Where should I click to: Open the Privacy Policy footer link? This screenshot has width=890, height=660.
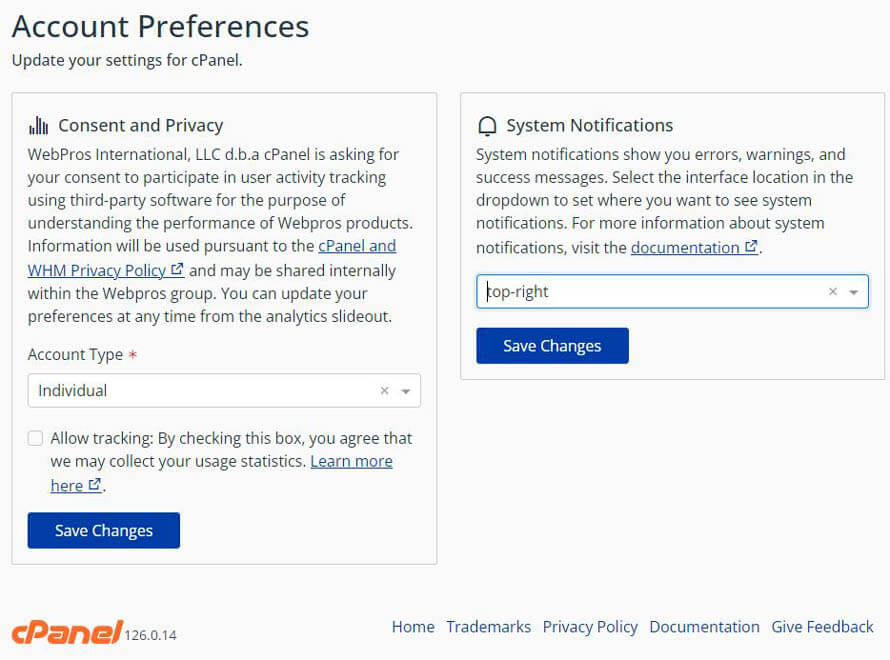(590, 627)
